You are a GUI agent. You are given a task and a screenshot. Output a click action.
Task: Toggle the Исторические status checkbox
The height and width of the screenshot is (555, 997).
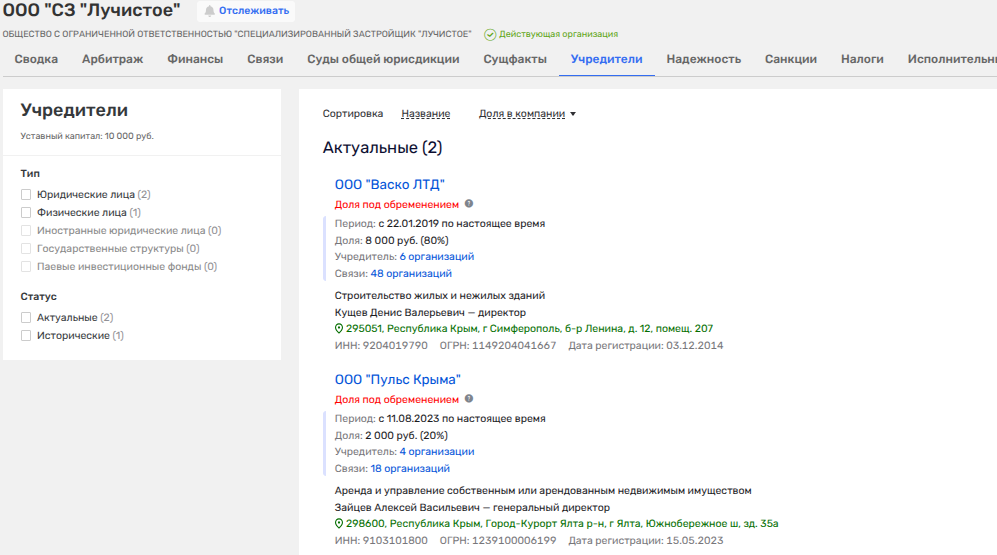(x=26, y=336)
